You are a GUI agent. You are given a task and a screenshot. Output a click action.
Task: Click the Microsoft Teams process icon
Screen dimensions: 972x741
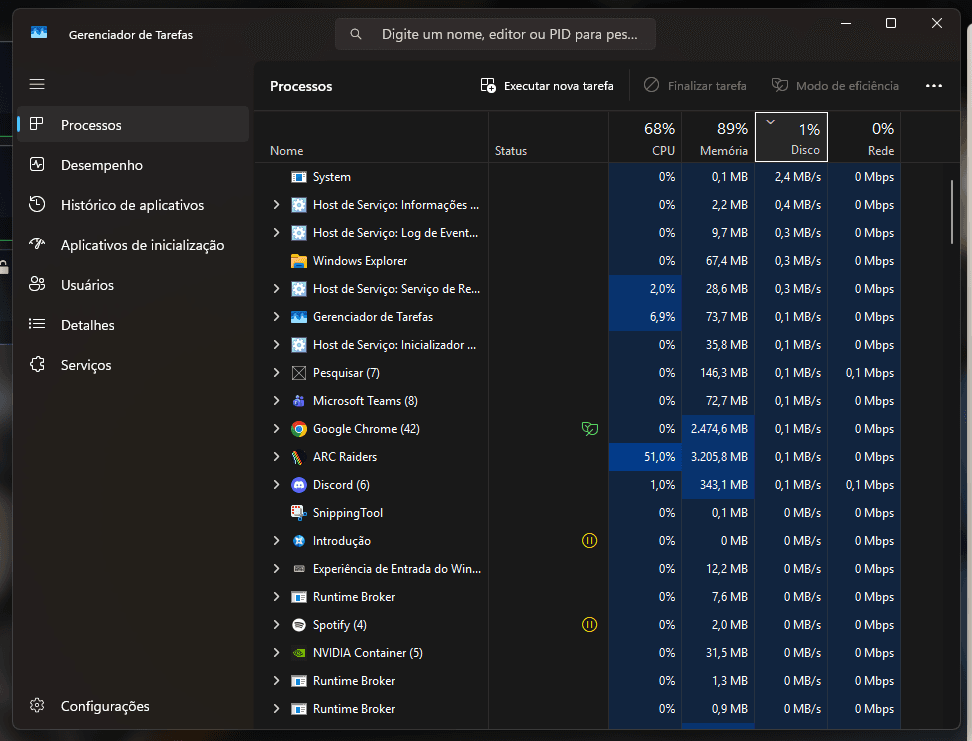coord(298,401)
